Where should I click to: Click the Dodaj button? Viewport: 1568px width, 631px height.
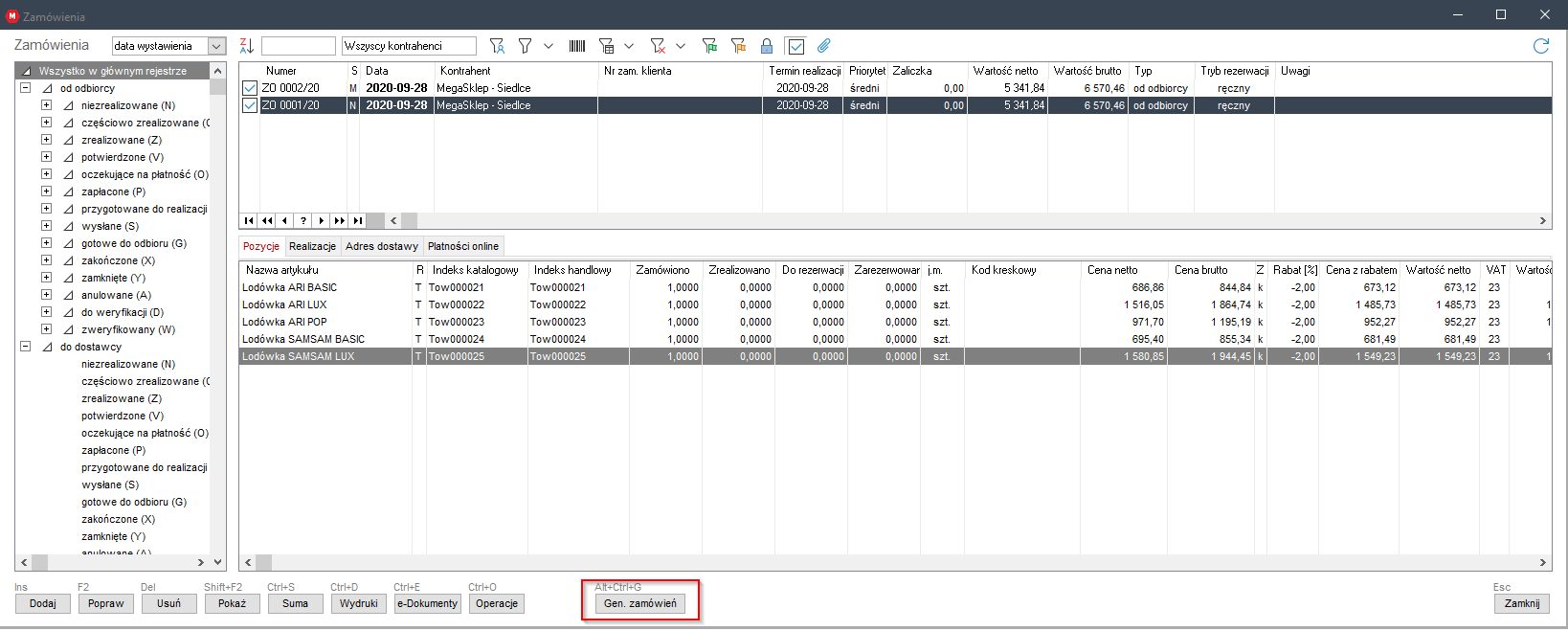pos(43,603)
